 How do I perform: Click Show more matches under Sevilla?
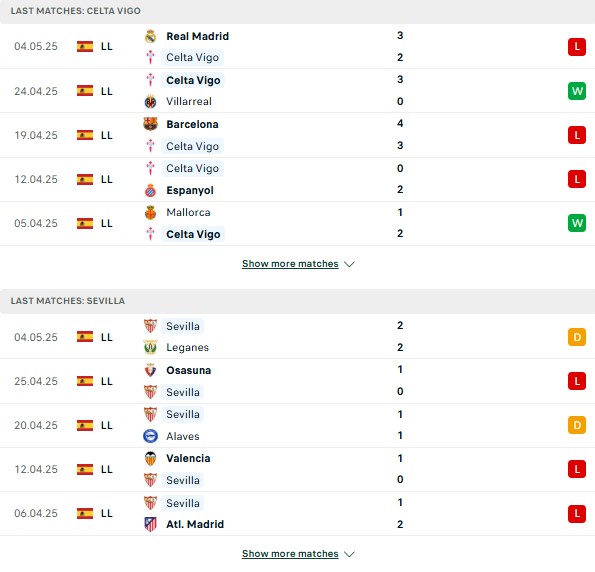coord(290,554)
